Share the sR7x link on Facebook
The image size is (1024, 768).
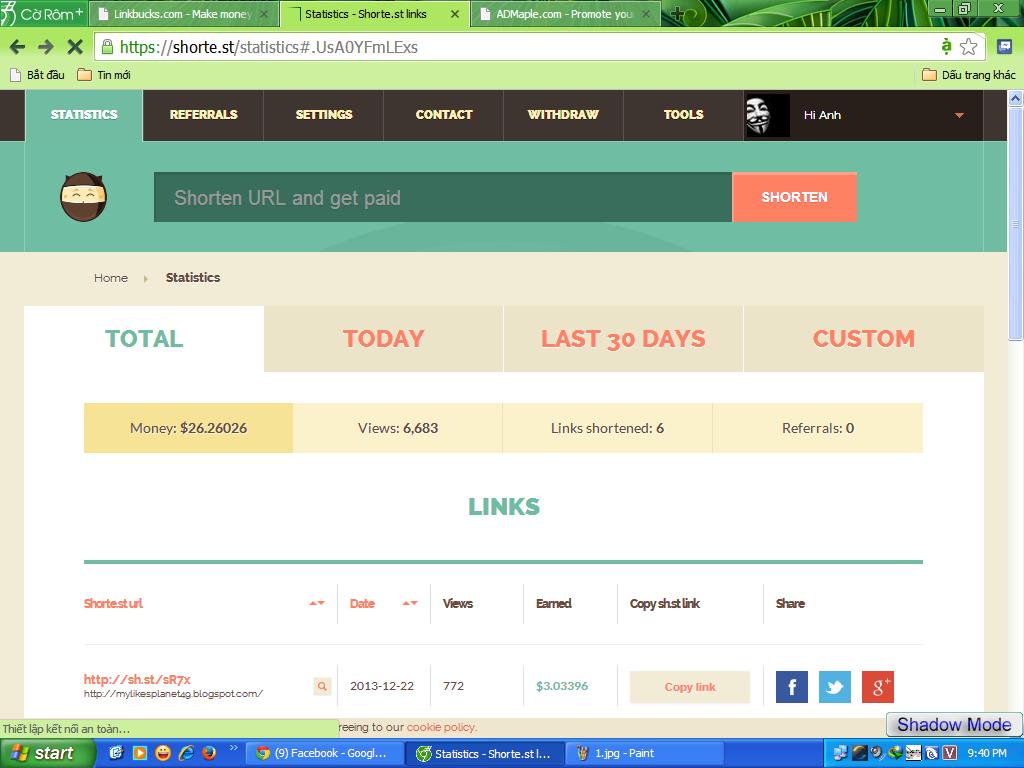pyautogui.click(x=792, y=687)
